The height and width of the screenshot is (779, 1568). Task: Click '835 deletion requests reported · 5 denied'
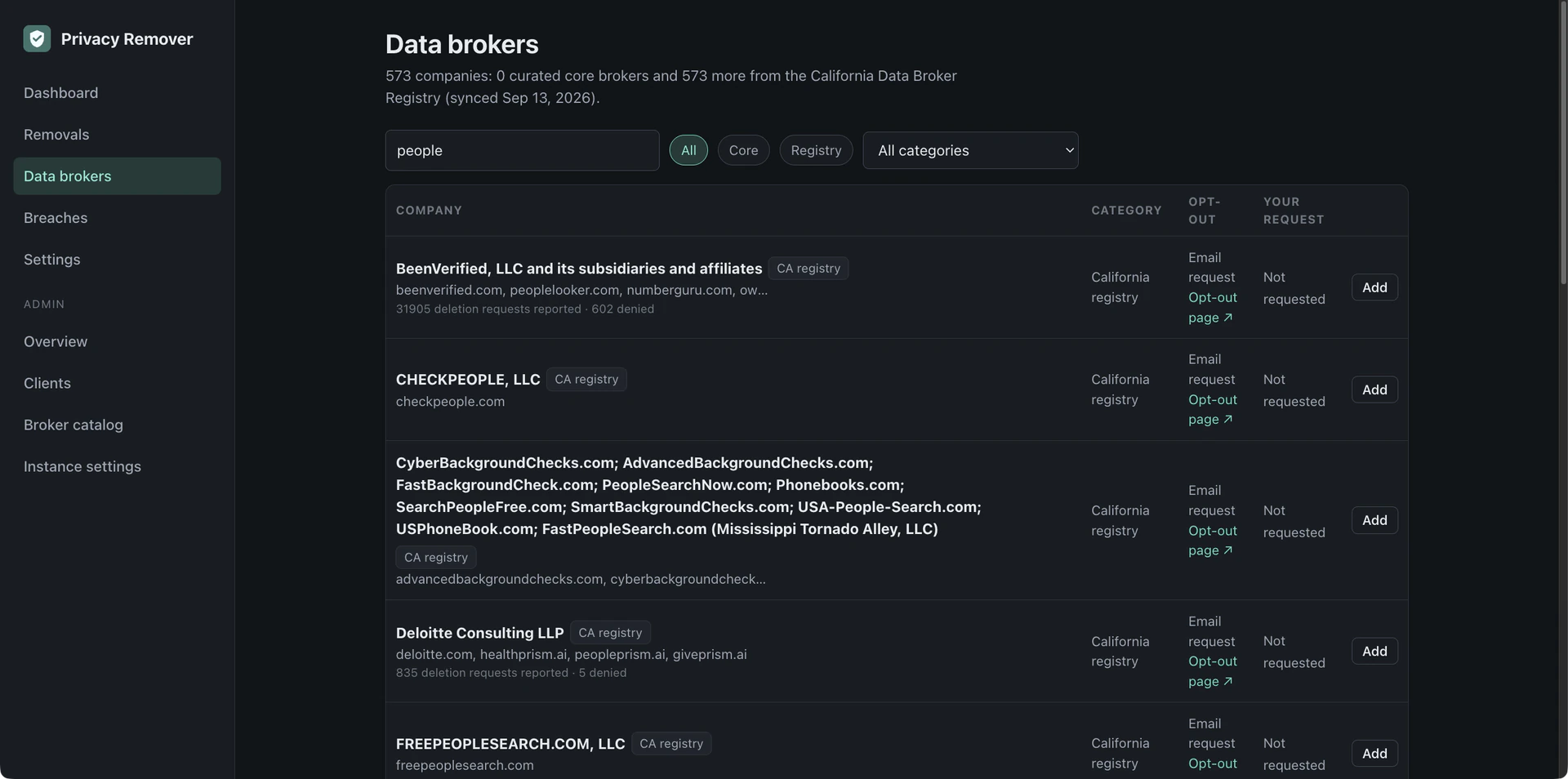511,673
